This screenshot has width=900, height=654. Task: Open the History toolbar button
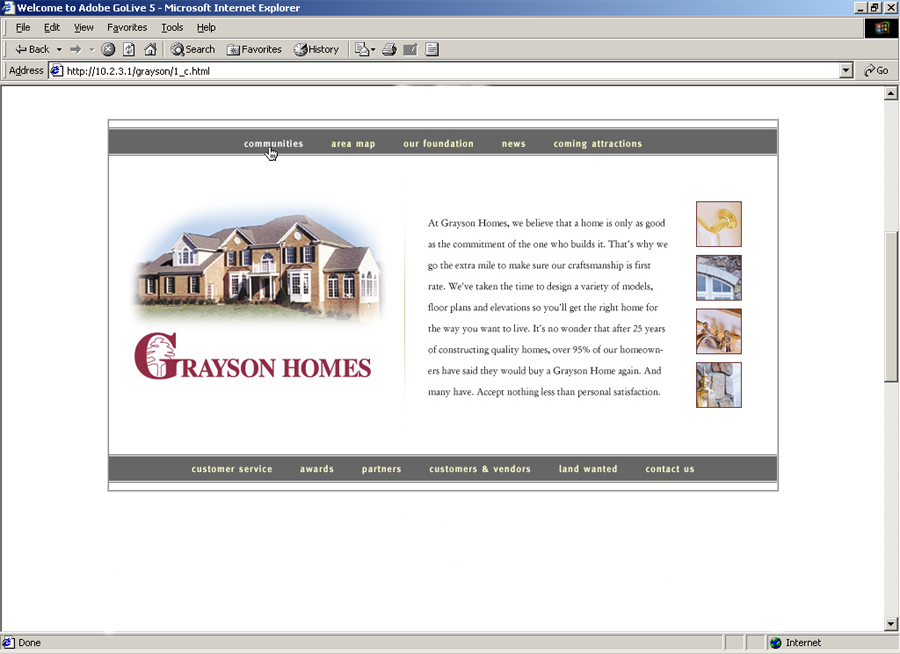coord(316,49)
